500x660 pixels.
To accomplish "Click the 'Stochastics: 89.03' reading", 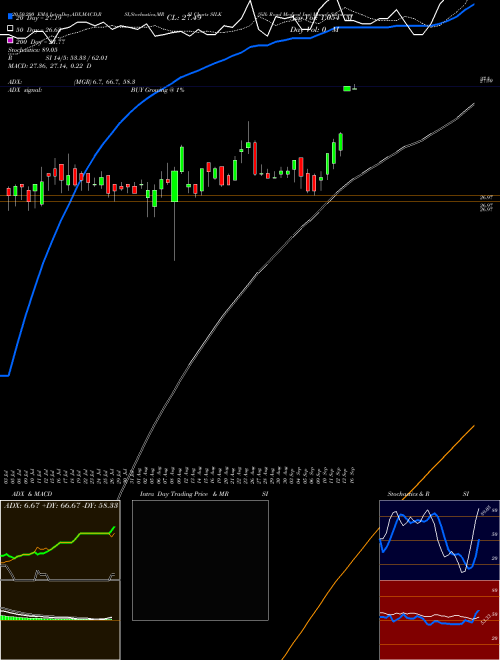I will pos(33,50).
